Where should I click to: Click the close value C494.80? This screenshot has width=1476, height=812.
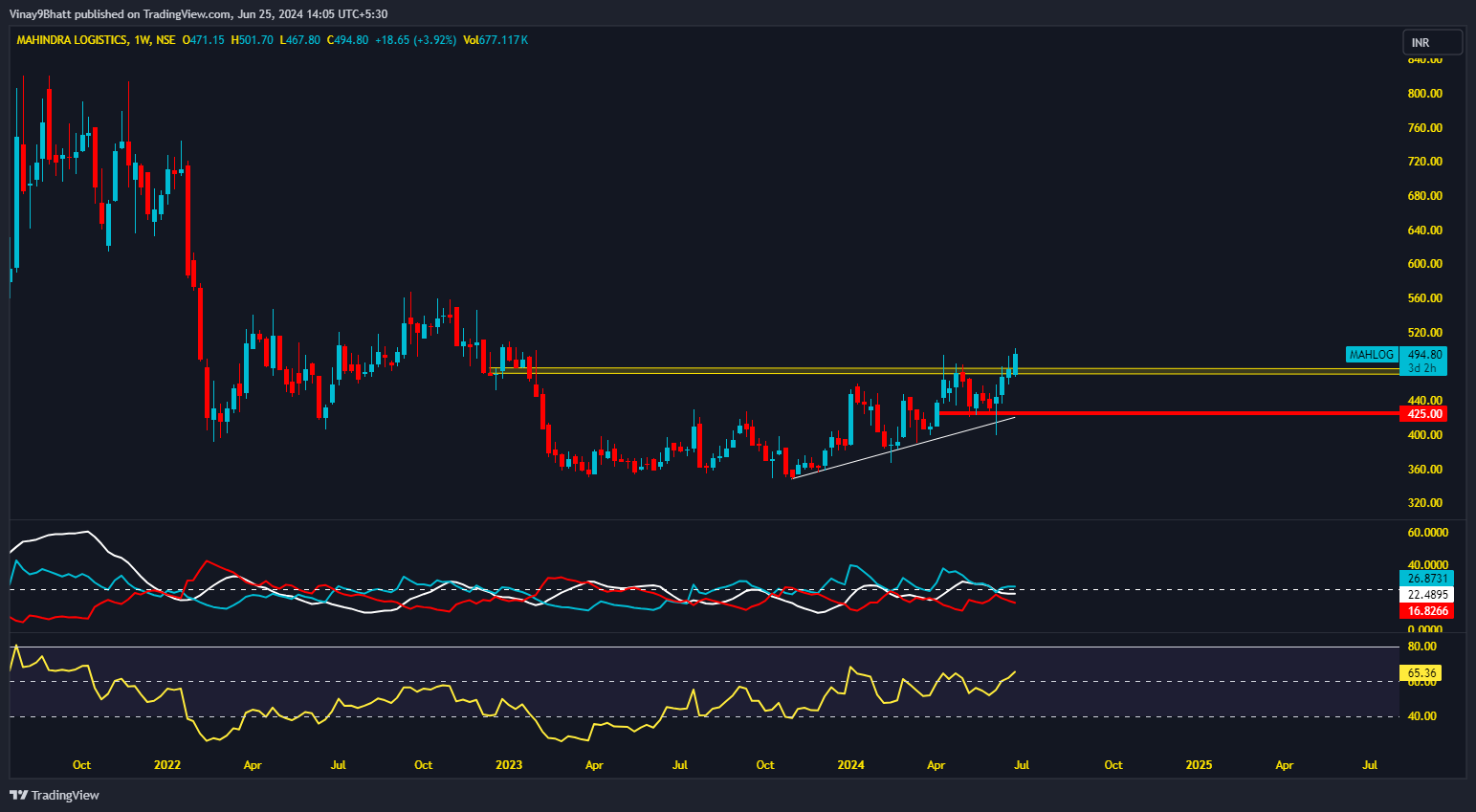(x=347, y=40)
